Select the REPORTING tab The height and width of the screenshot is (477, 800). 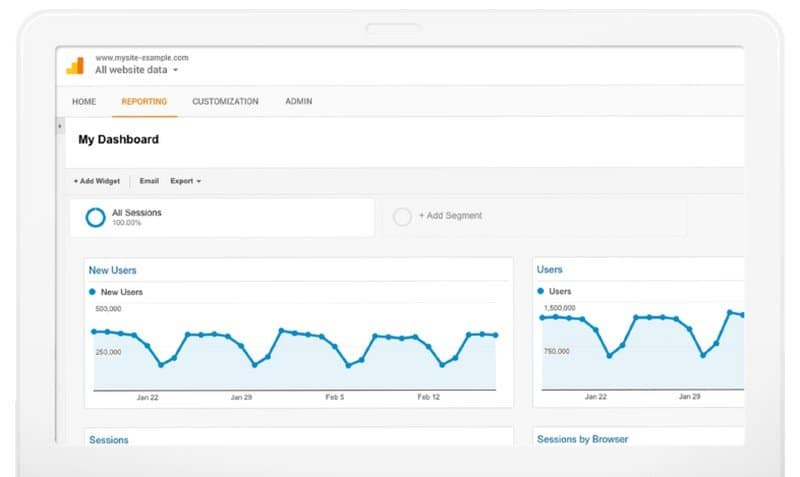[x=144, y=102]
